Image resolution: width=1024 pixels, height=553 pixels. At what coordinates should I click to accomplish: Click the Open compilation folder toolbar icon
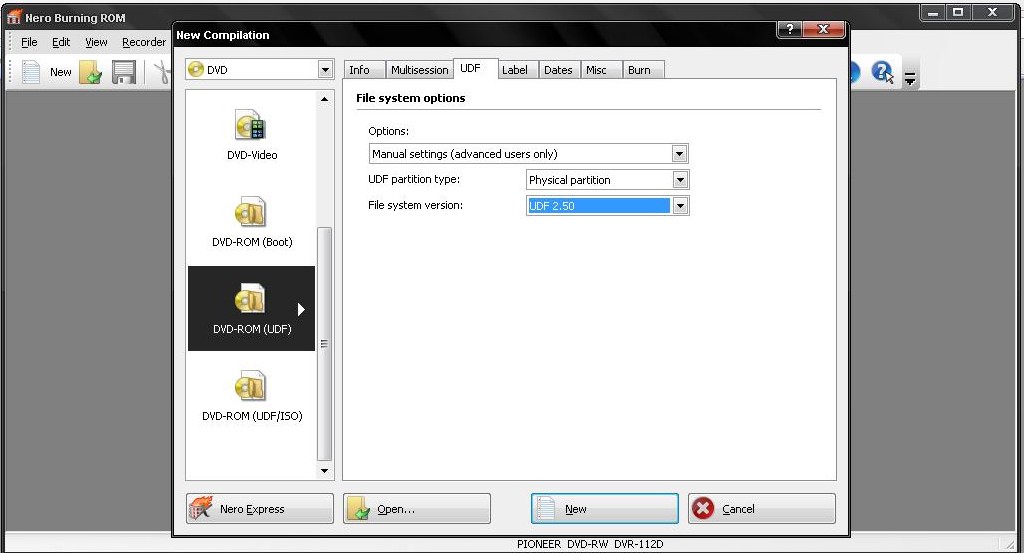click(x=91, y=72)
